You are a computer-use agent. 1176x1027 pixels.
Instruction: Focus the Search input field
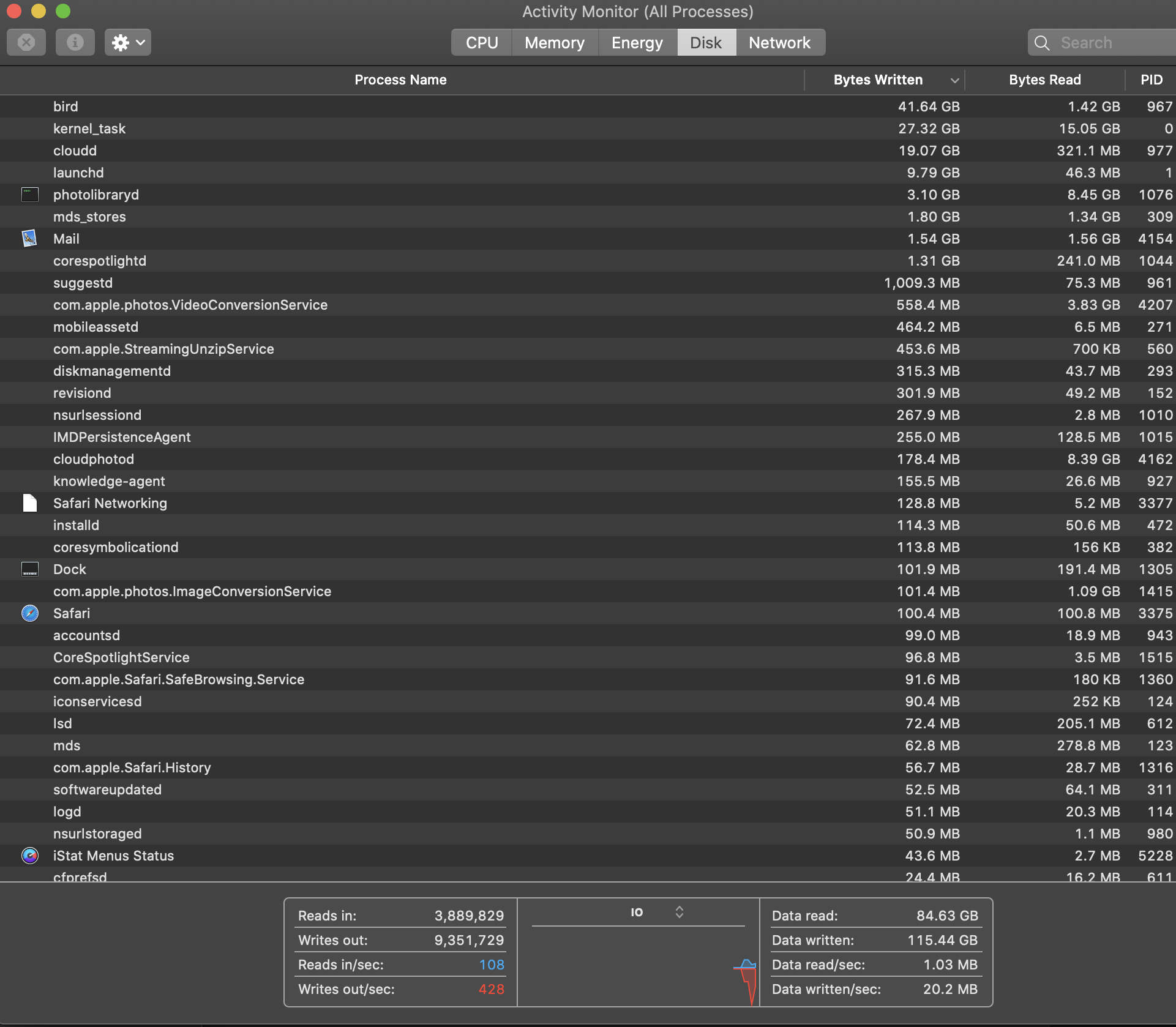(x=1102, y=43)
